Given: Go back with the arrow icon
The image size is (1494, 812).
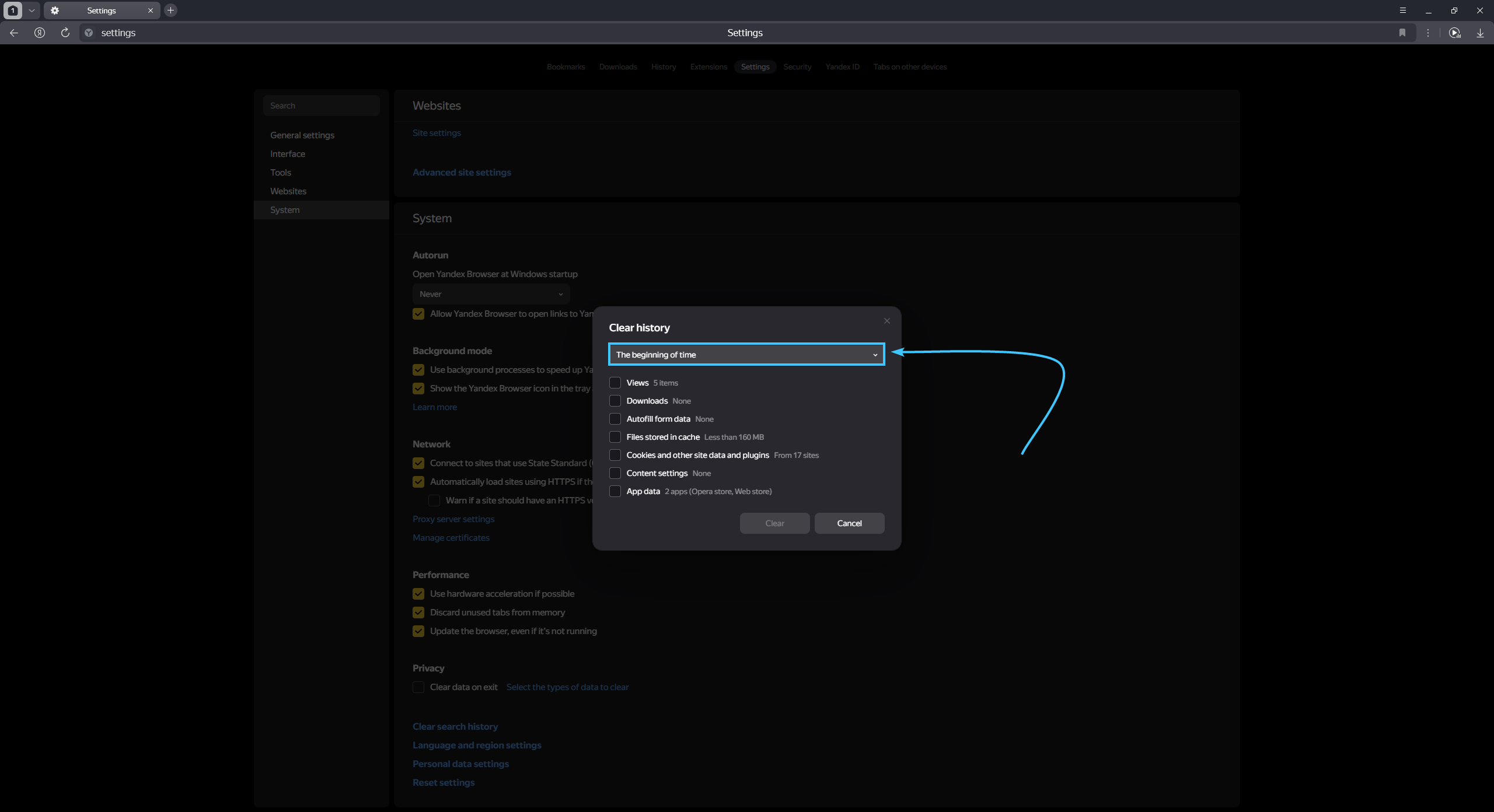Looking at the screenshot, I should pos(14,33).
